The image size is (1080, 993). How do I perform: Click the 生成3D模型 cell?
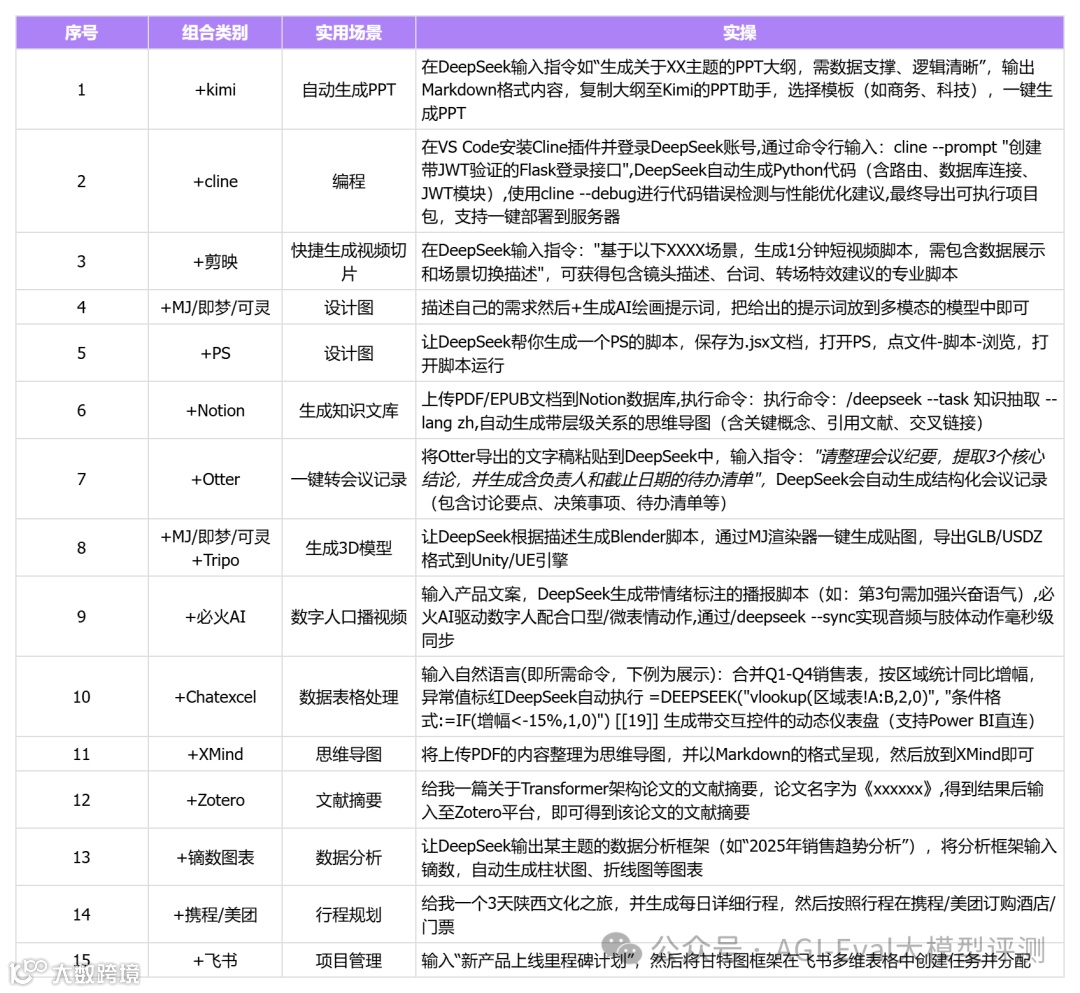click(349, 548)
